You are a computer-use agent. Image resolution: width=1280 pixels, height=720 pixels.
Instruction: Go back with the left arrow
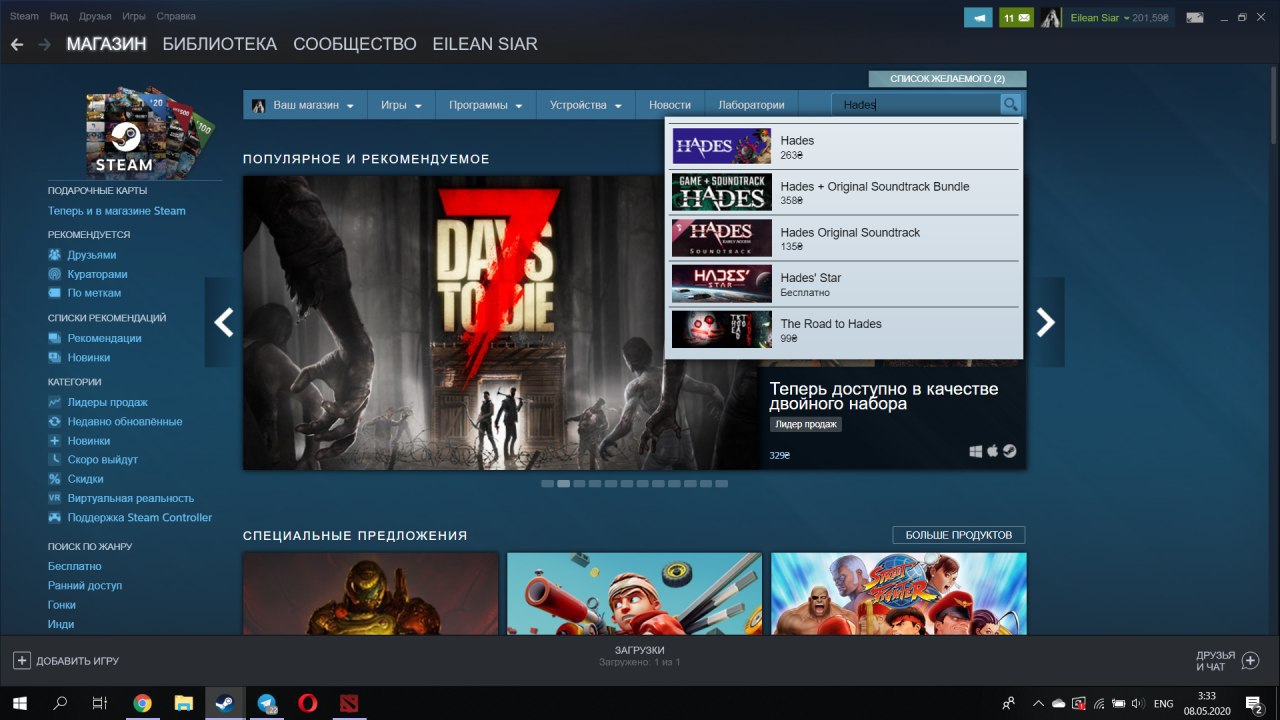click(16, 45)
